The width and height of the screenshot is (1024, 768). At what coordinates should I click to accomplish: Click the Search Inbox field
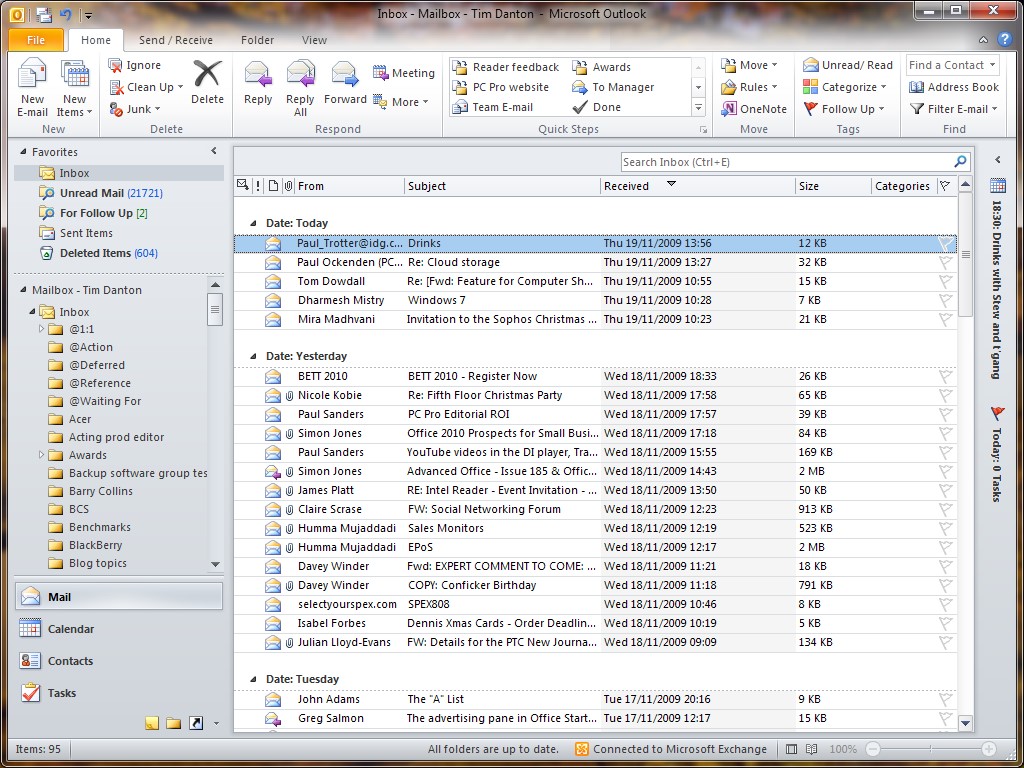click(x=787, y=162)
